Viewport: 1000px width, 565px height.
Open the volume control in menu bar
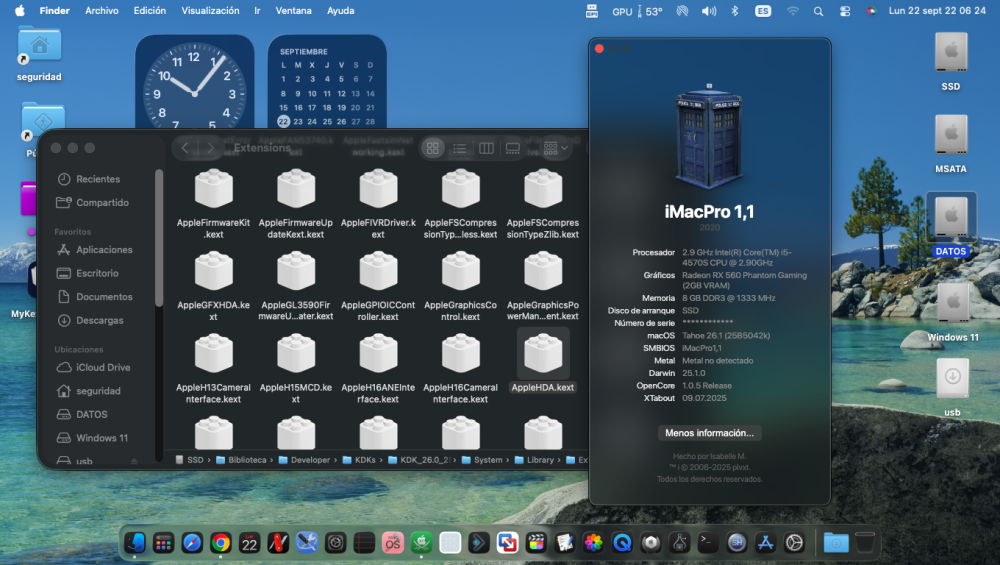tap(709, 11)
